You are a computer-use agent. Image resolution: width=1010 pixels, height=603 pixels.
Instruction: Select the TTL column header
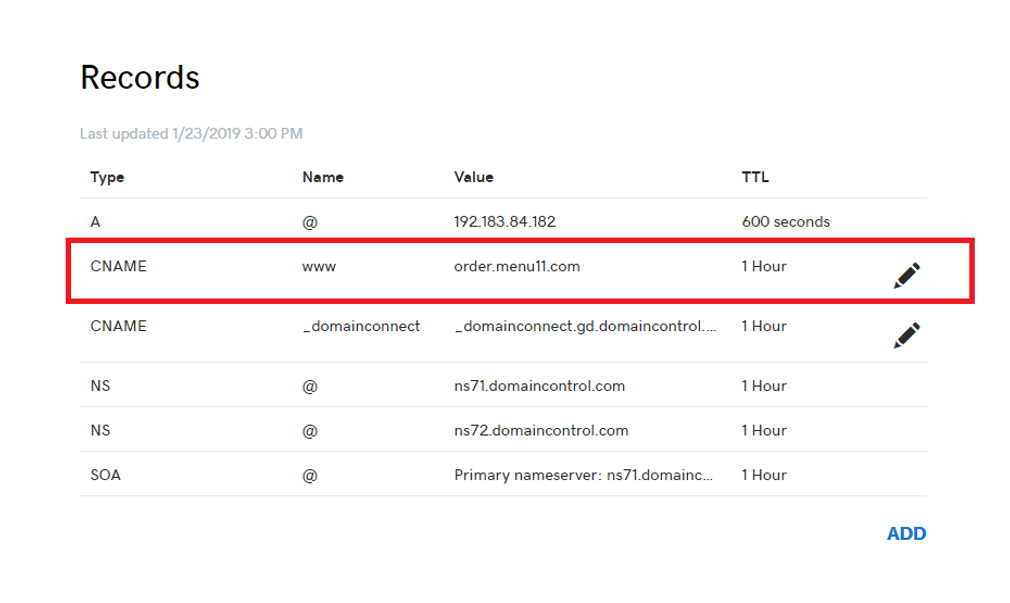(x=755, y=177)
